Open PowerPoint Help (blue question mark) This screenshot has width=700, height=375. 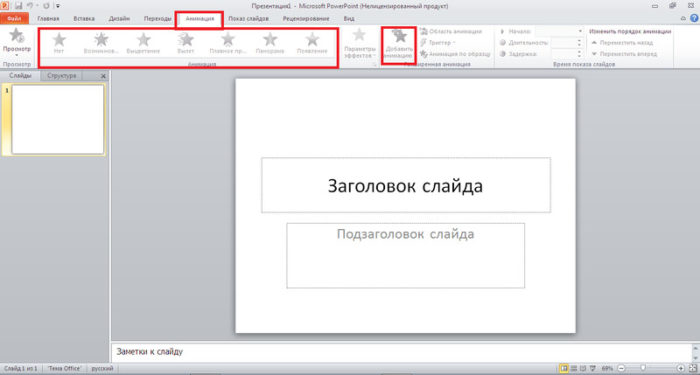coord(695,18)
